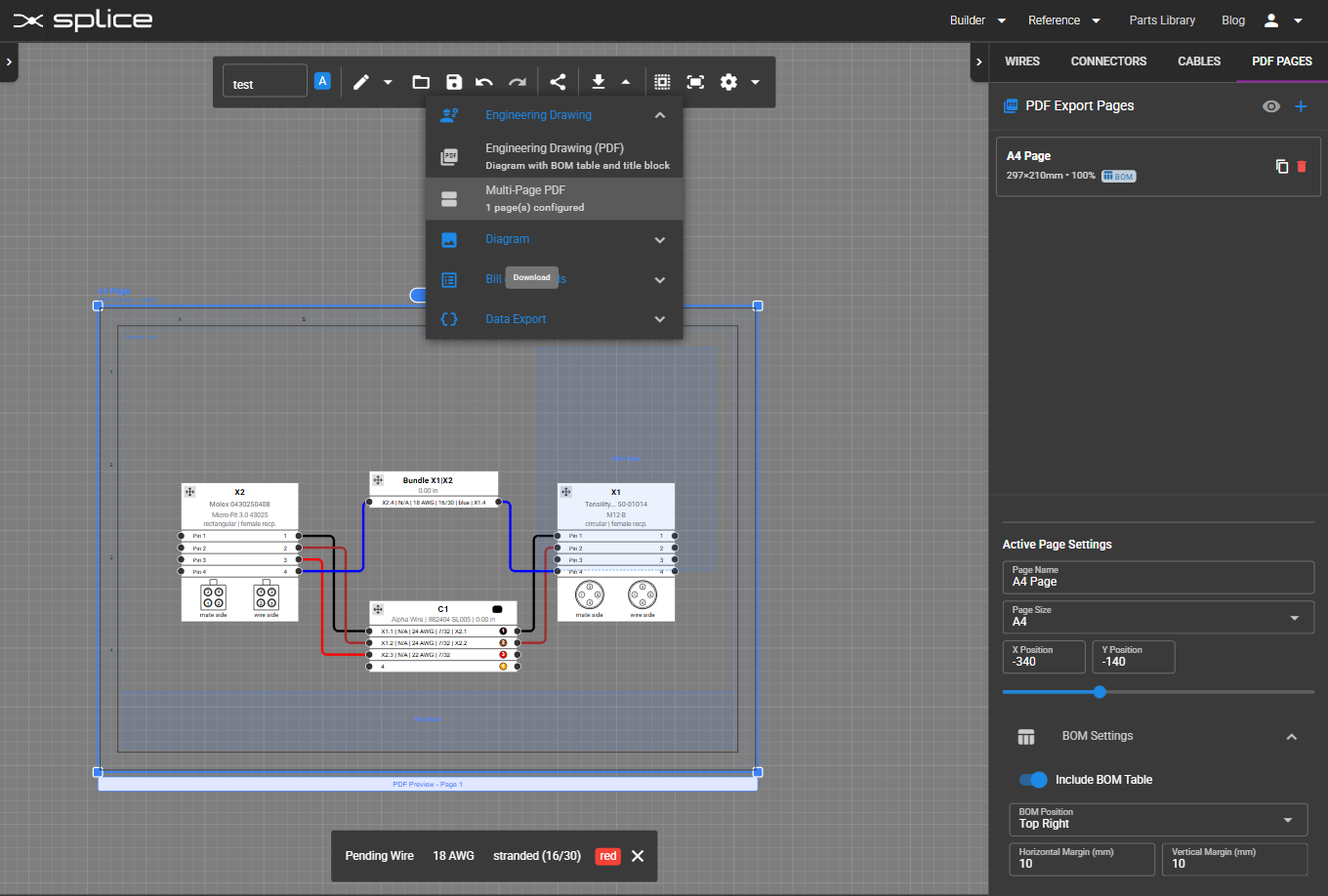
Task: Open the Parts Library
Action: (1162, 20)
